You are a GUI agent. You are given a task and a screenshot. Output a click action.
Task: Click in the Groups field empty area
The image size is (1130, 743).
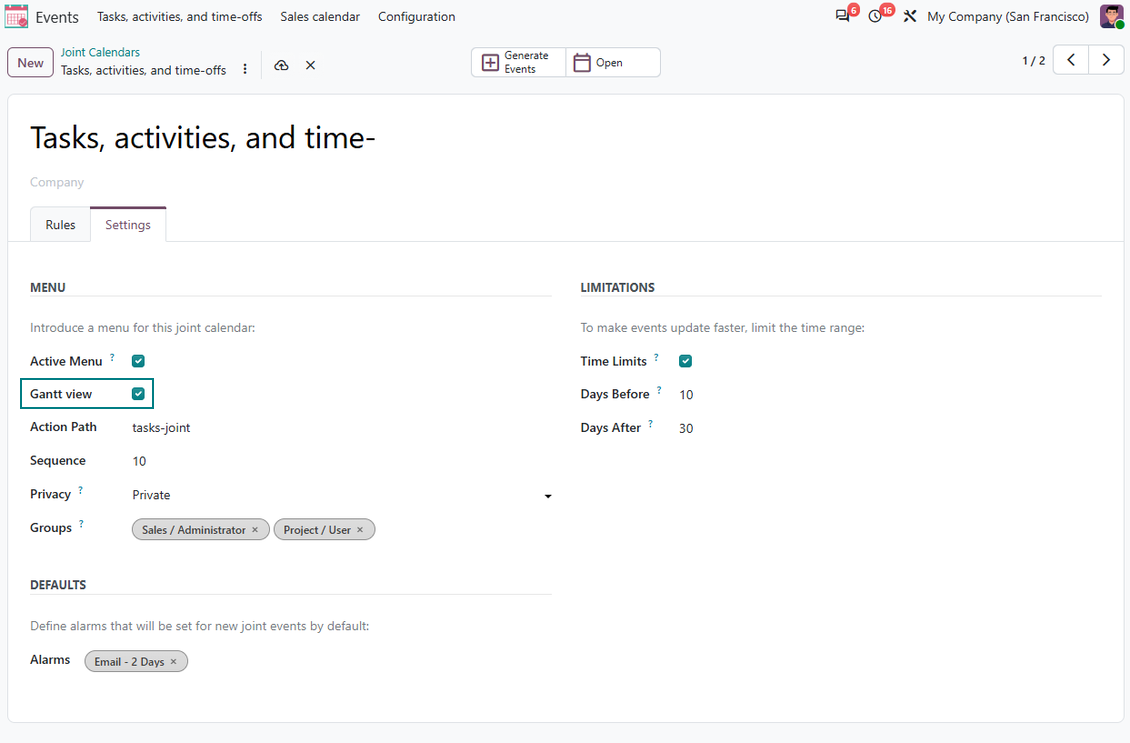pos(463,530)
